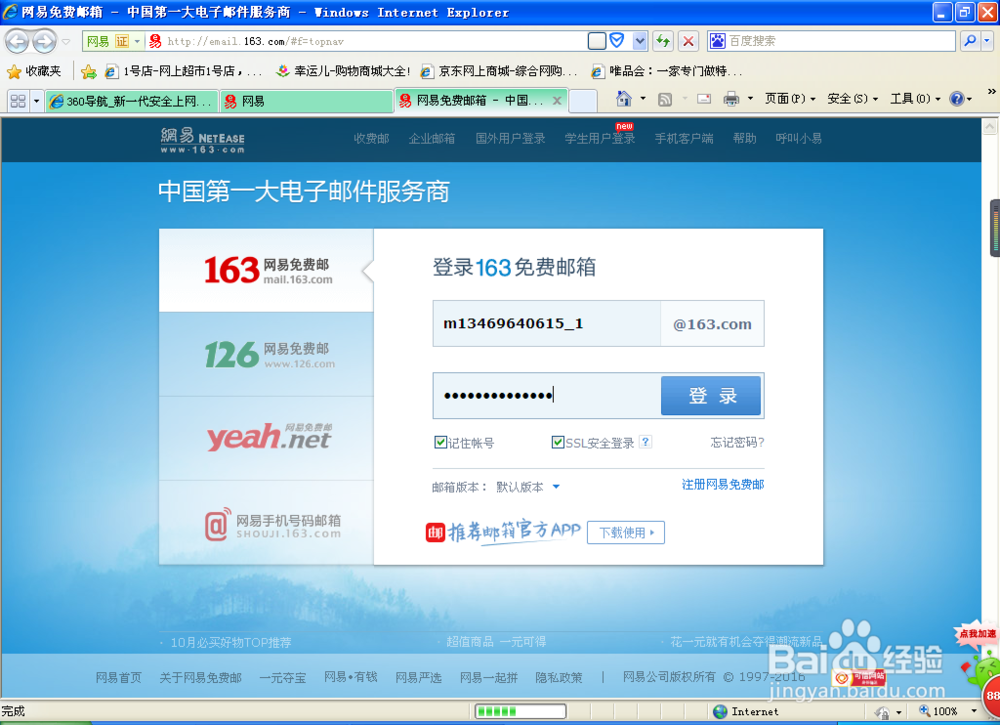
Task: Expand the search provider dropdown arrow
Action: pos(987,41)
